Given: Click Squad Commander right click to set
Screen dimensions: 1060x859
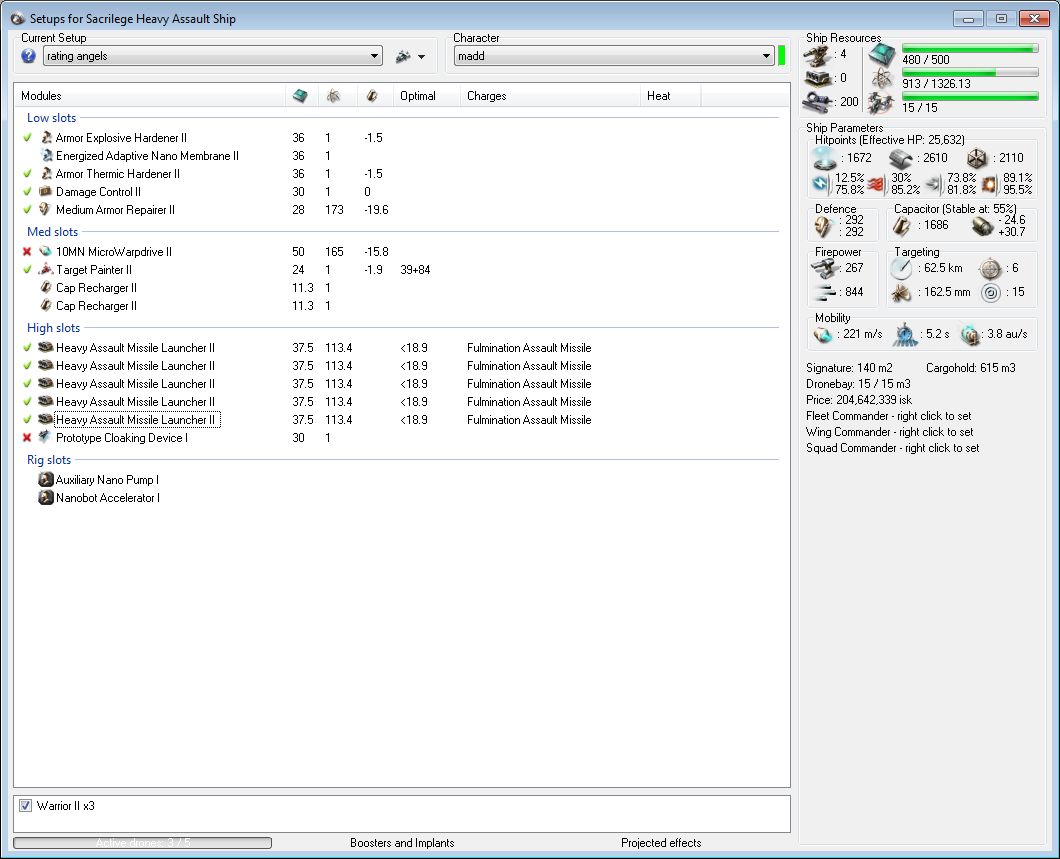Looking at the screenshot, I should click(x=892, y=448).
